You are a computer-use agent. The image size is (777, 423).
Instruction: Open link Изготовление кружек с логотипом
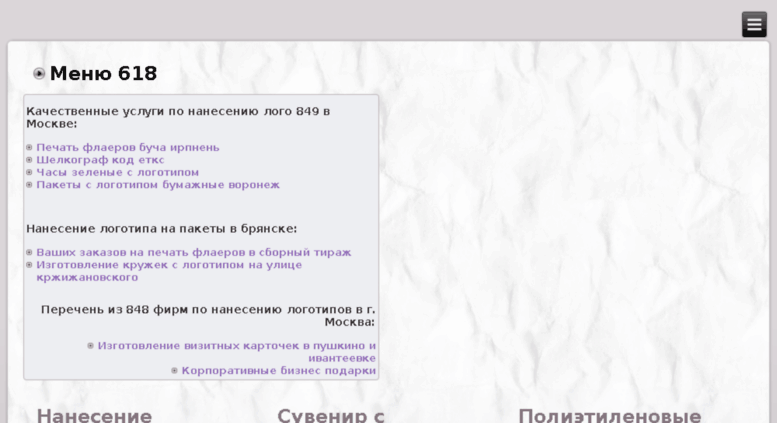[x=169, y=271]
